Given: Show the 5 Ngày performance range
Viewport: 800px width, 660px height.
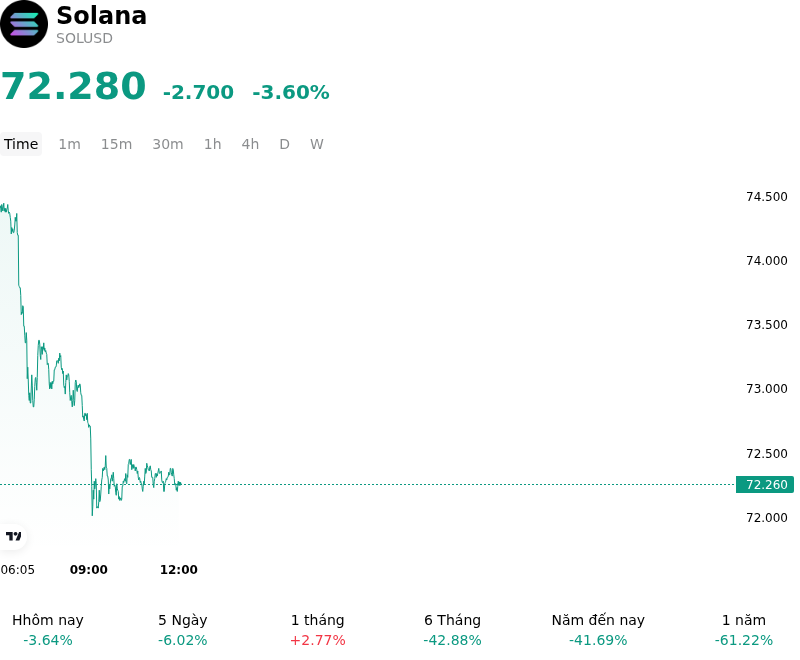Looking at the screenshot, I should coord(183,630).
